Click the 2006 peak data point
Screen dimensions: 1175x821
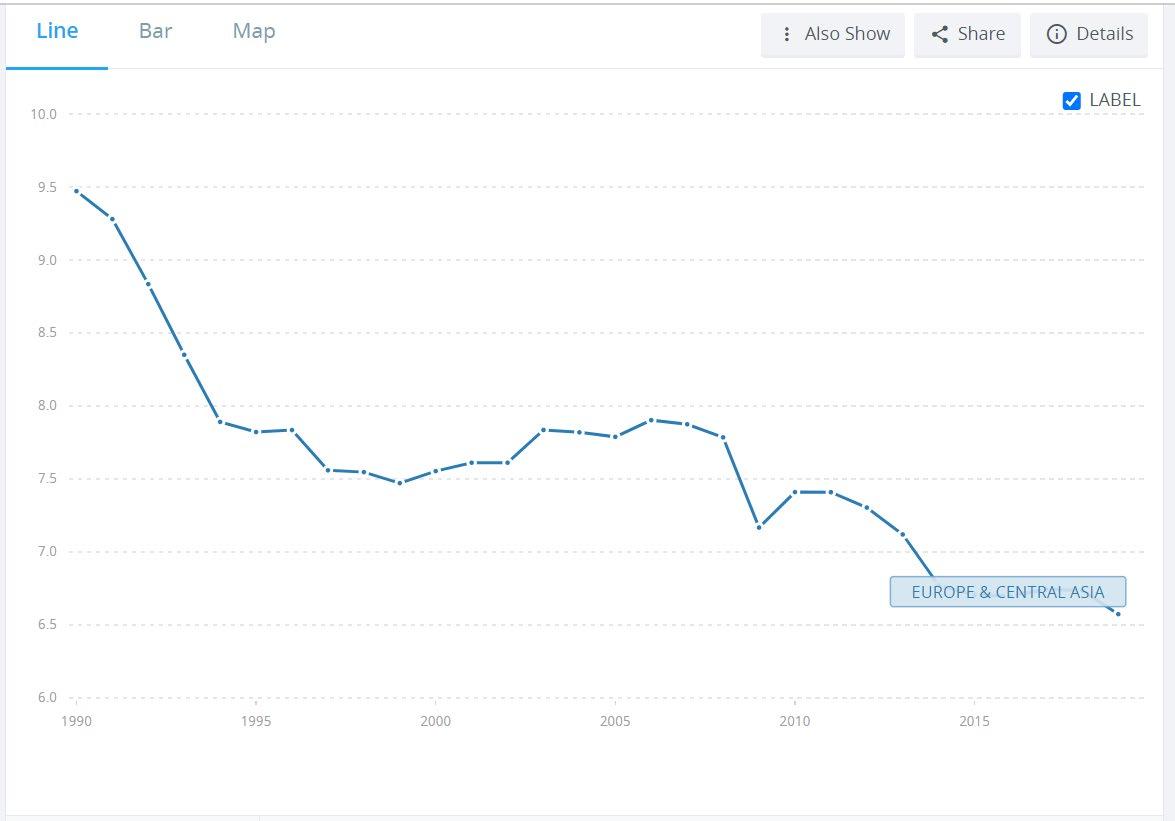651,420
